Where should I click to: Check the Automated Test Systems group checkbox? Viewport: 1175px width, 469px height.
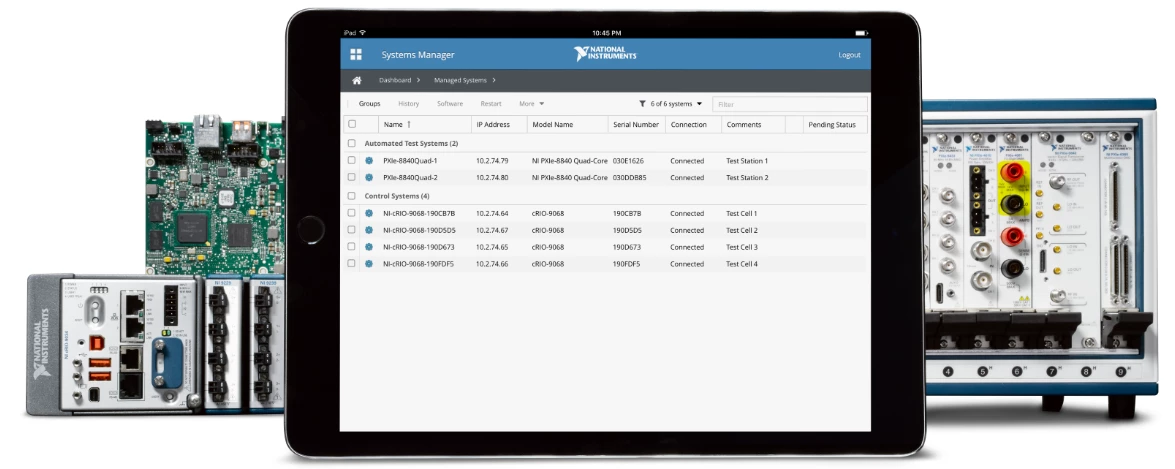click(351, 143)
